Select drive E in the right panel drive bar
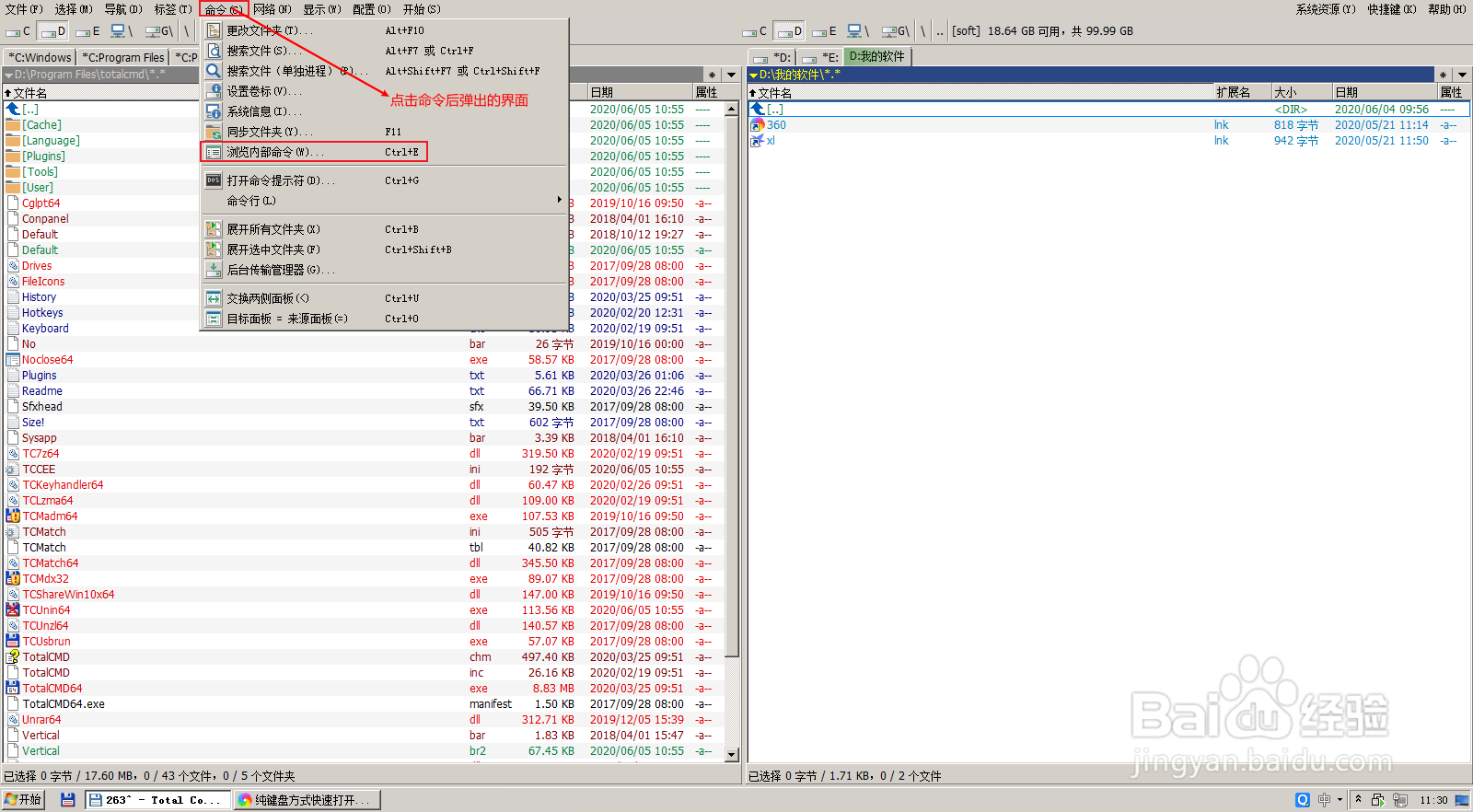This screenshot has height=812, width=1473. coord(825,31)
